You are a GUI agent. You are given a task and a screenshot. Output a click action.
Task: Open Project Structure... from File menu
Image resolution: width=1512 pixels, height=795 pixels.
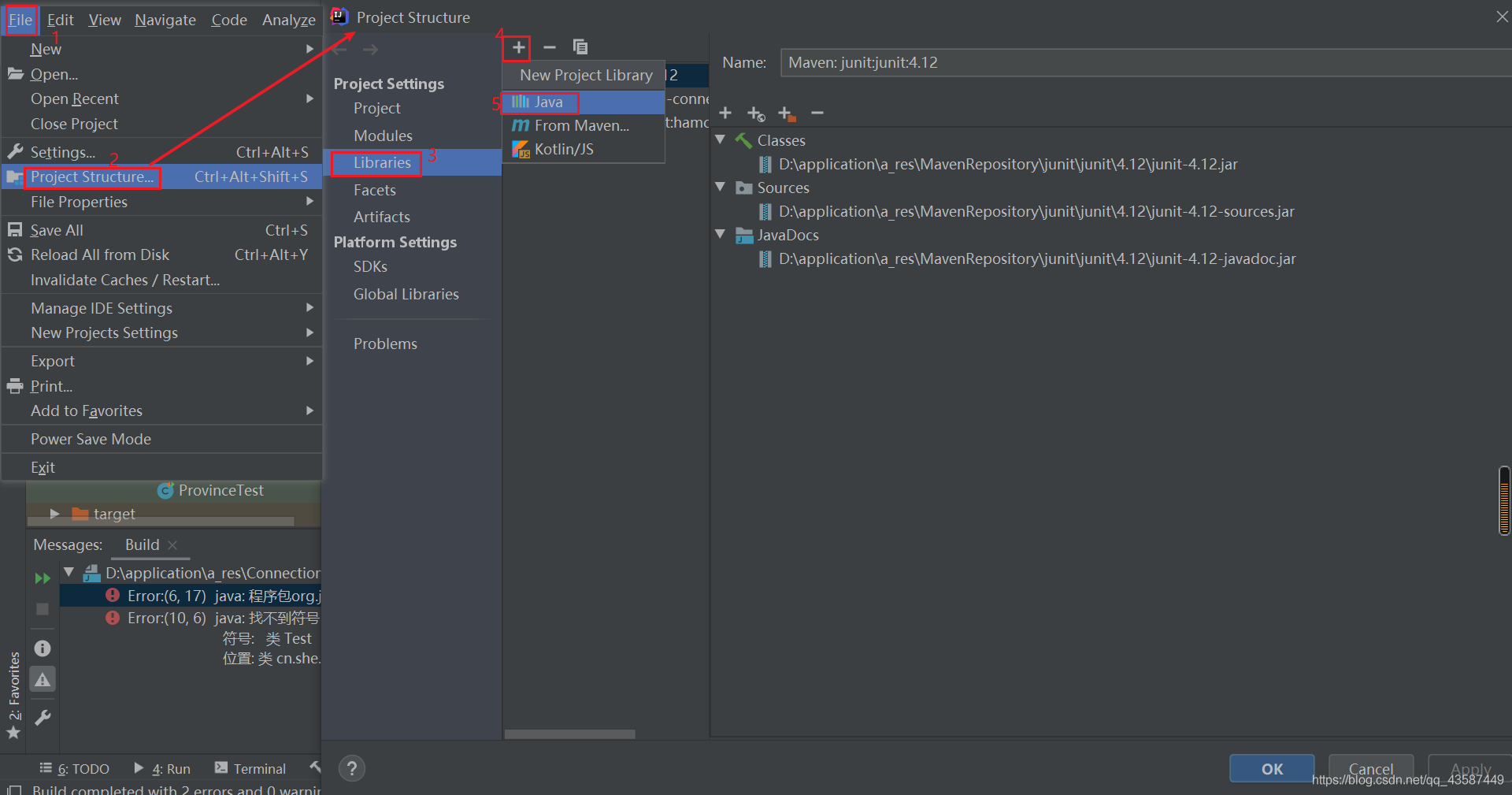click(92, 177)
